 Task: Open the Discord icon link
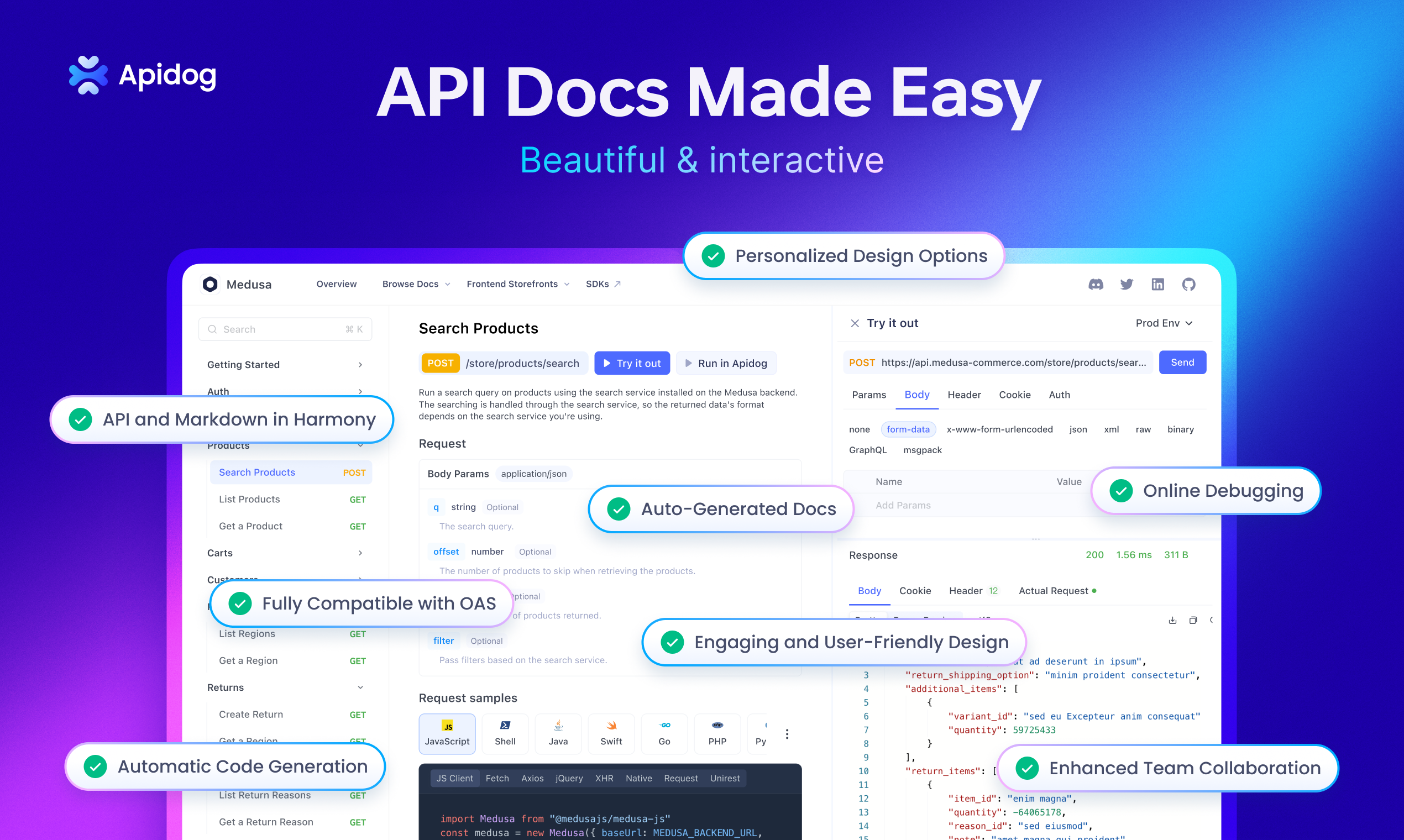point(1096,284)
